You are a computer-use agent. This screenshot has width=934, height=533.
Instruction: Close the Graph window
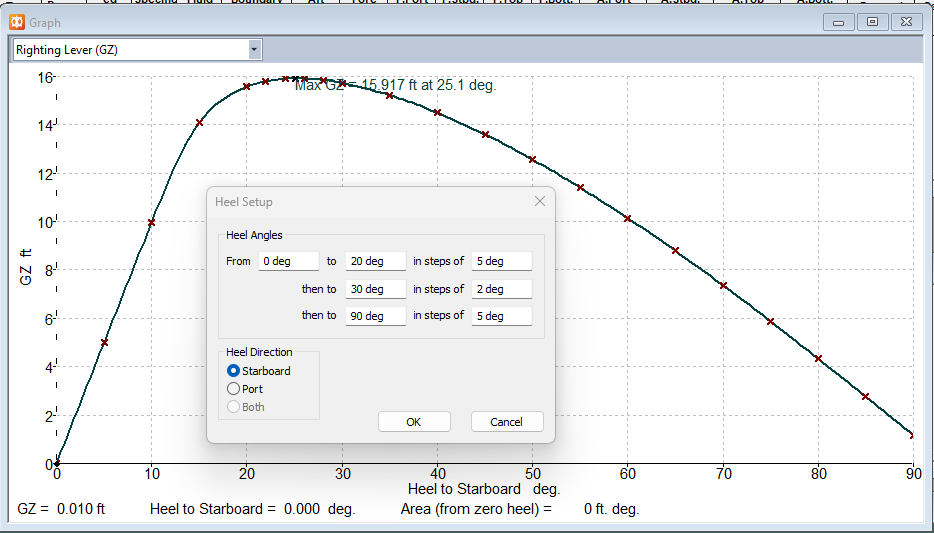click(907, 22)
